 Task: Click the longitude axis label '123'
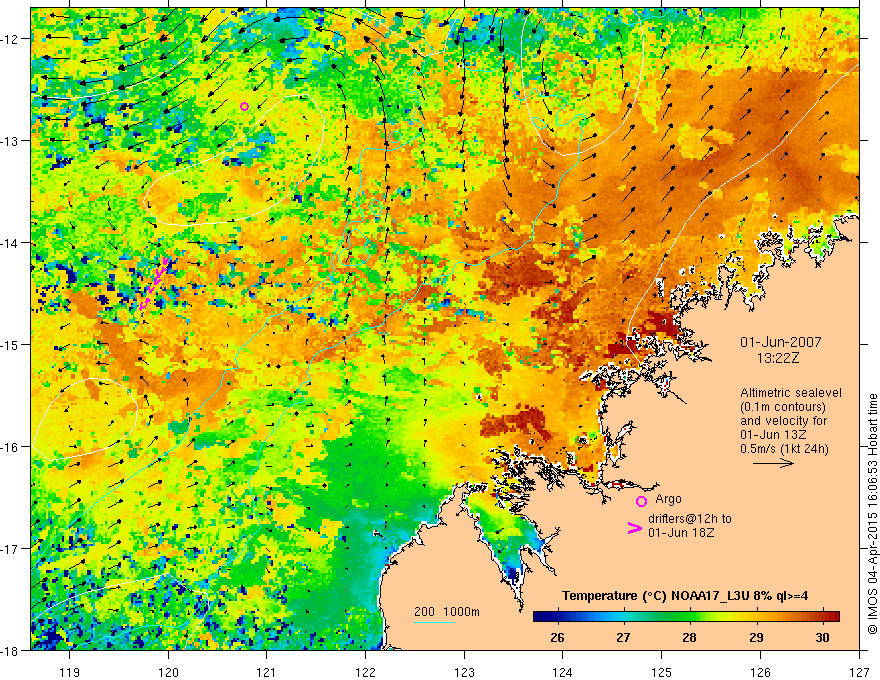point(464,672)
